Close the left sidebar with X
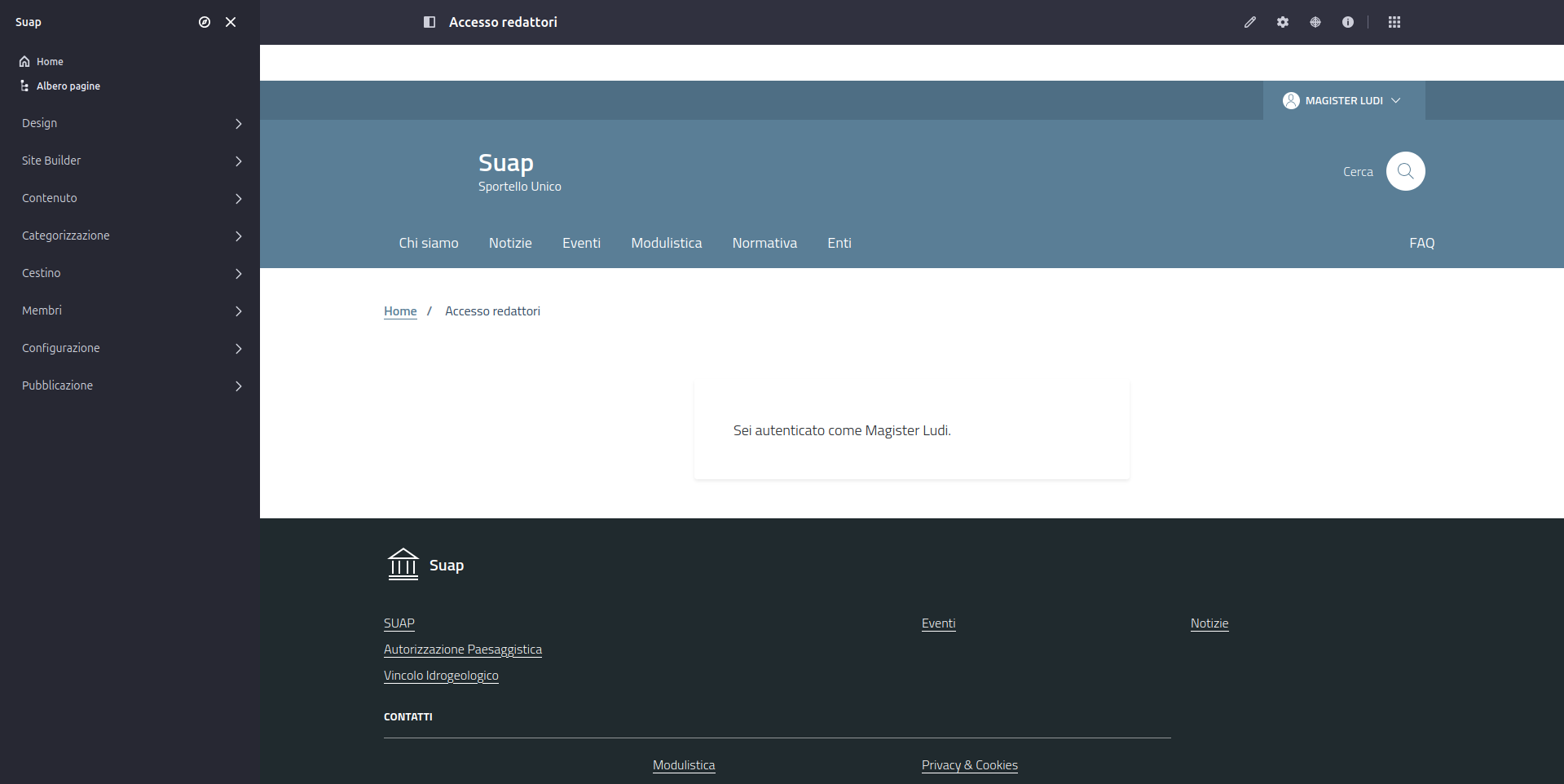The width and height of the screenshot is (1564, 784). (x=231, y=22)
